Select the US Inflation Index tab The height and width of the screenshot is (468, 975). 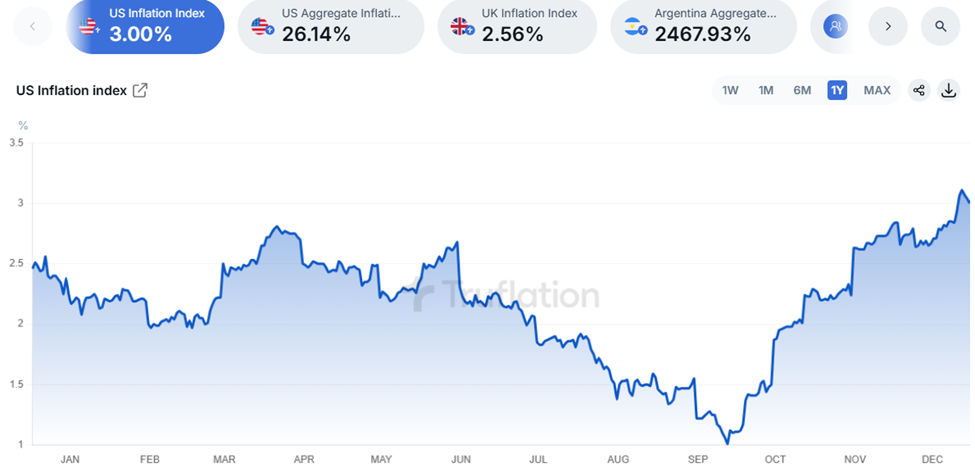click(x=146, y=26)
